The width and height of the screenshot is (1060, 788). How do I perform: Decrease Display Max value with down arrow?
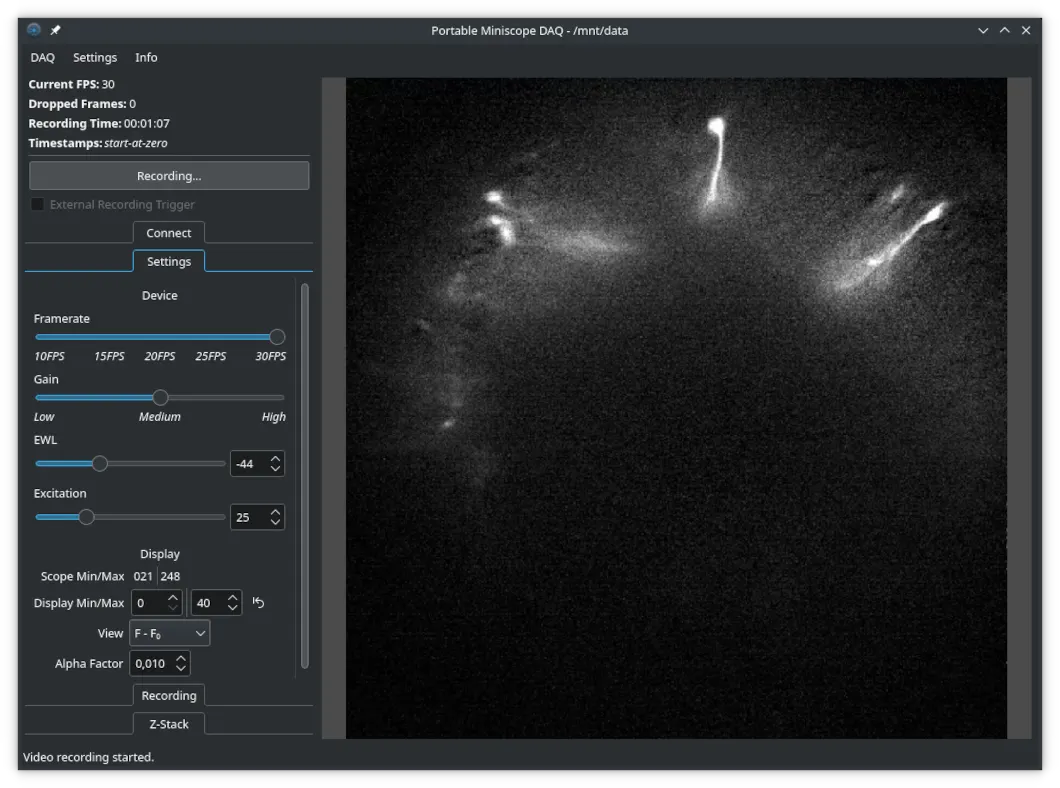(233, 608)
